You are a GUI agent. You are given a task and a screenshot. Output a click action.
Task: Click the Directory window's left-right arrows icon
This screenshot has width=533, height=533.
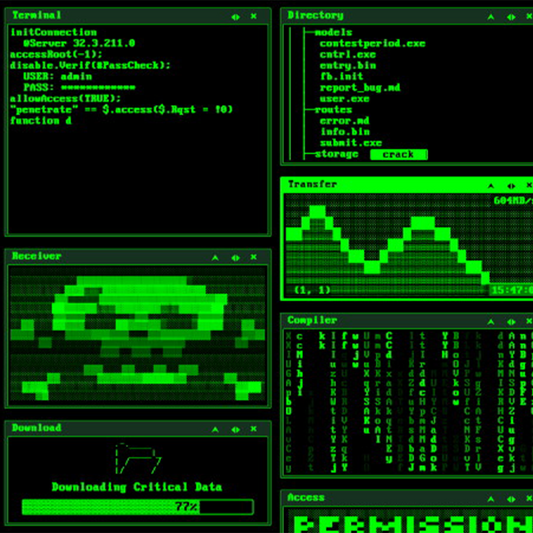tap(511, 17)
